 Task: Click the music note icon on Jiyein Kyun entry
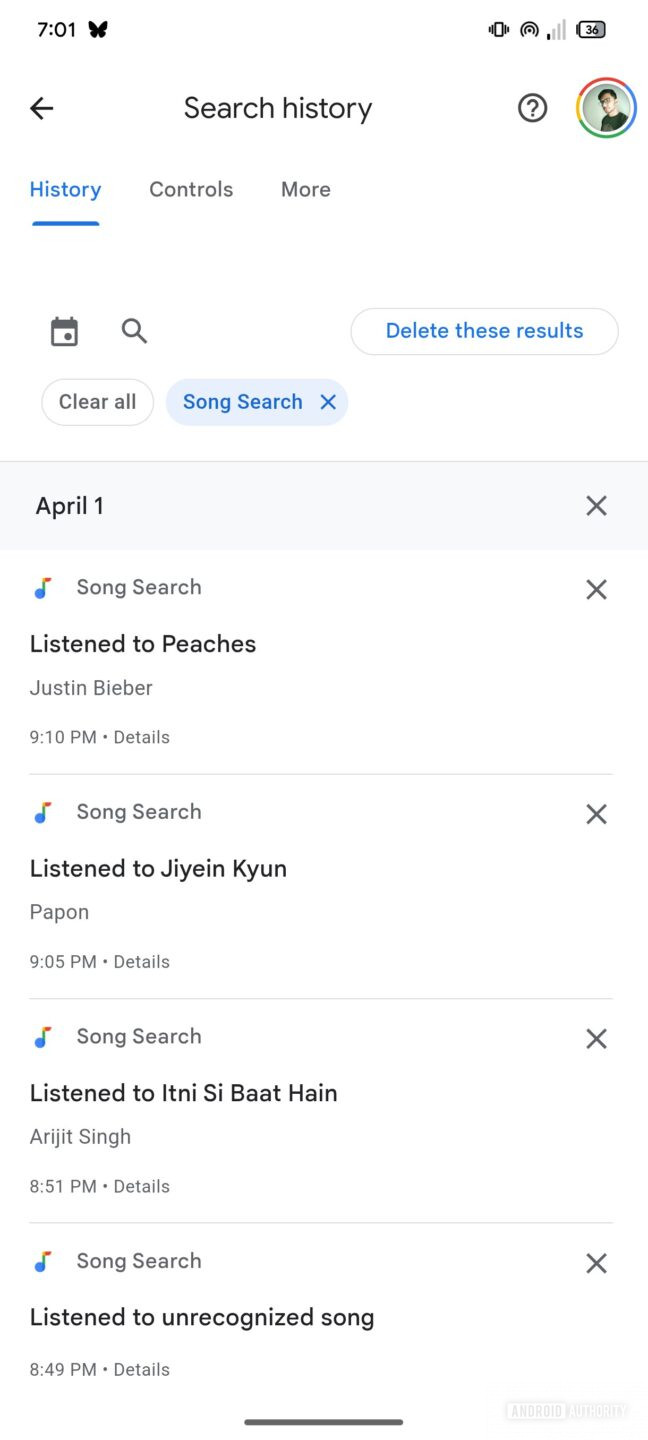pos(43,812)
